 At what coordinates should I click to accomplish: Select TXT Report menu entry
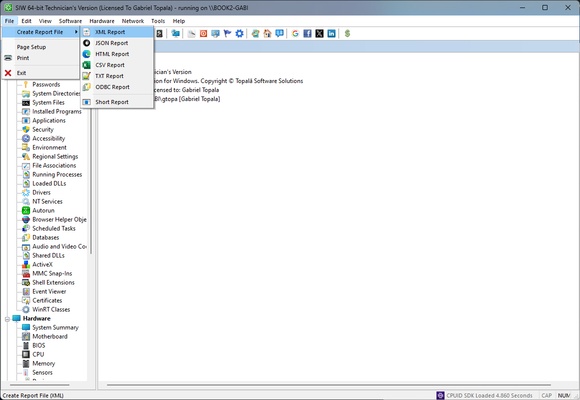pos(117,76)
